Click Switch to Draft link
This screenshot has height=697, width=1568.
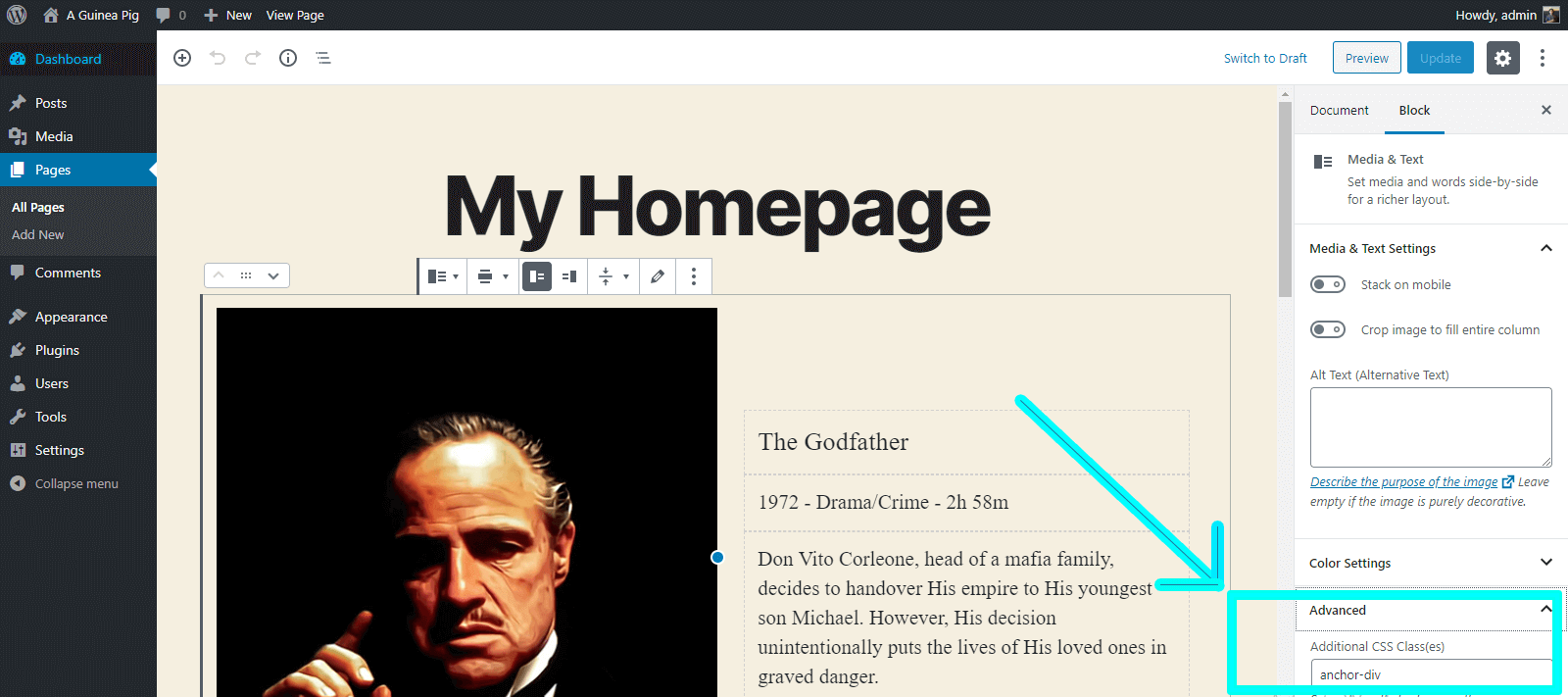pyautogui.click(x=1265, y=58)
